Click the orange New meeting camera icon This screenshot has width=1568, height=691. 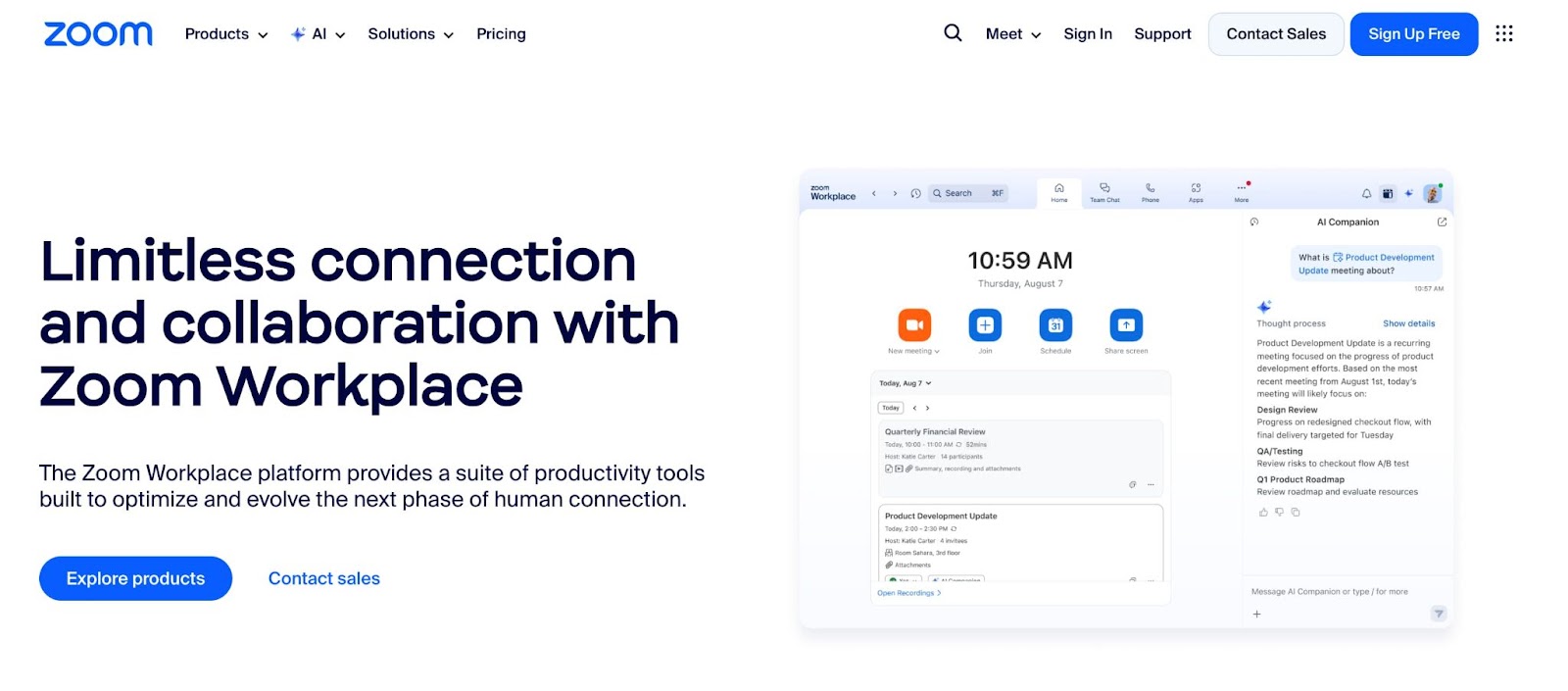click(x=914, y=324)
